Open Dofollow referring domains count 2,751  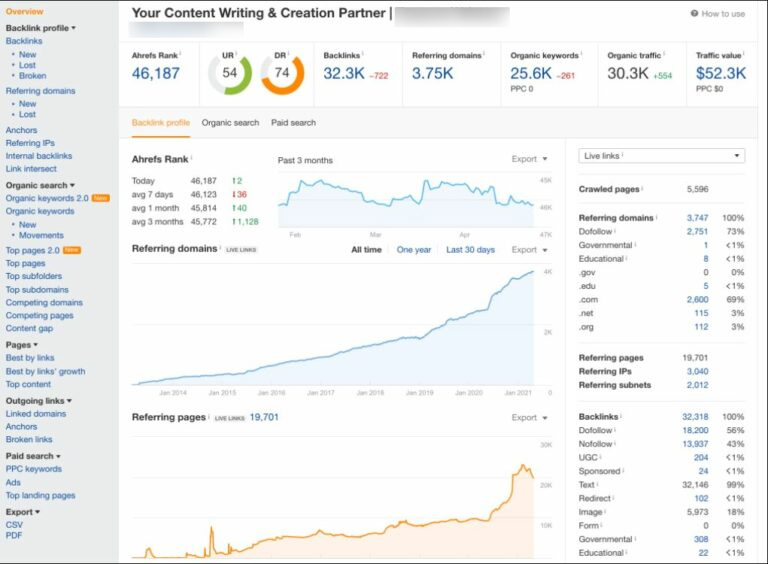697,232
